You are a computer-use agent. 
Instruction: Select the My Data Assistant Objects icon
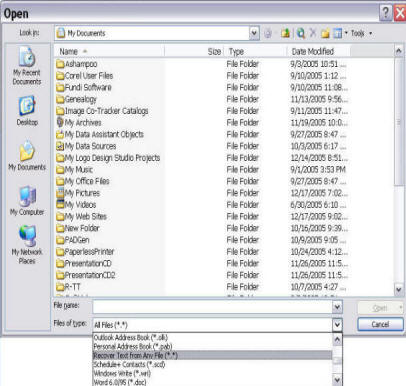(x=60, y=134)
